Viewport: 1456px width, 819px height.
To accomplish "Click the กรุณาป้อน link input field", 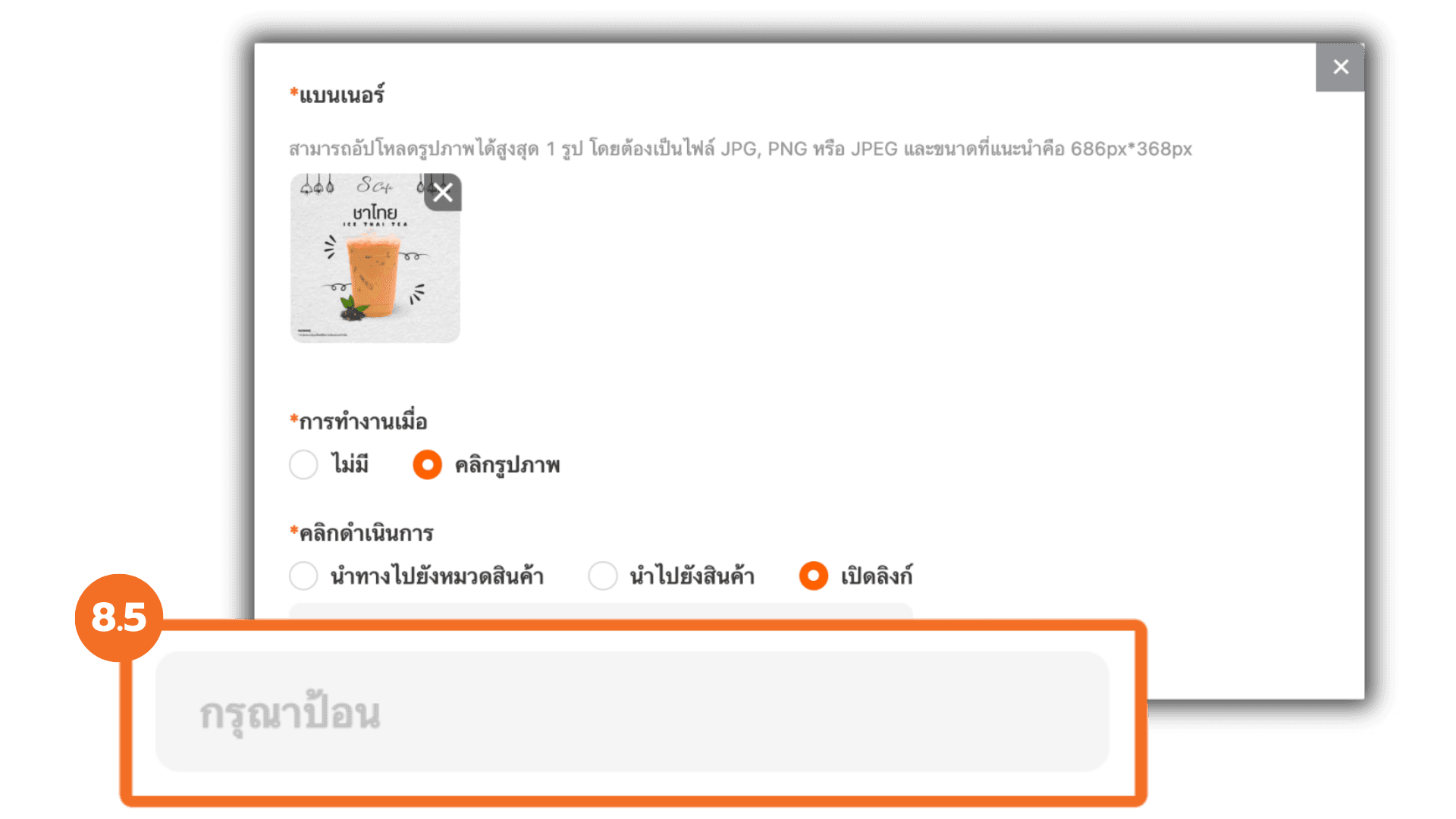I will (632, 712).
